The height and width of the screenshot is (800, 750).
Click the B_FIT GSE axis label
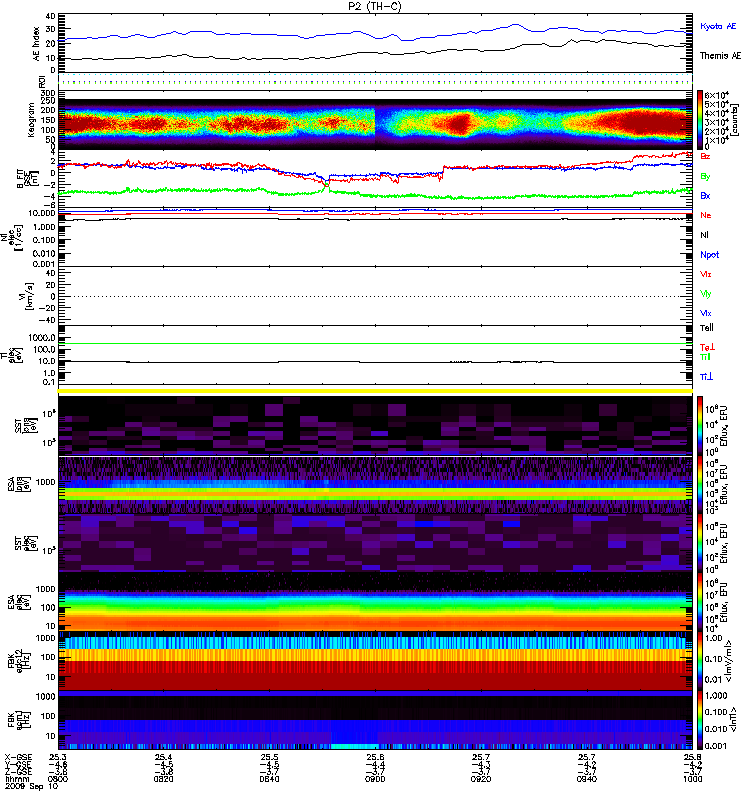(x=28, y=179)
